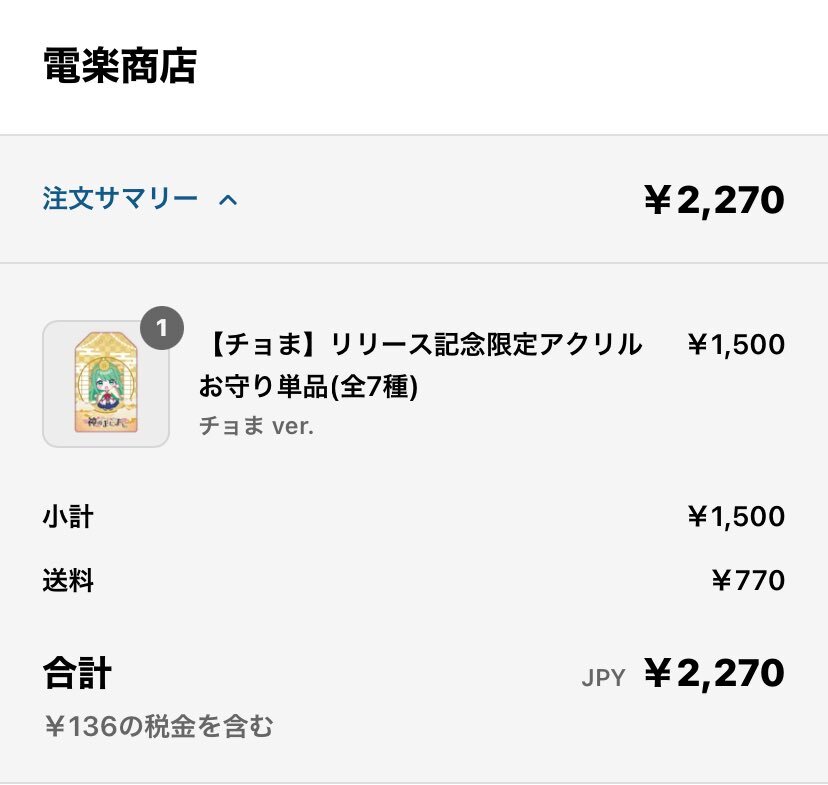
Task: Select the product name リリース記念限定アクリルお守り単品
Action: pos(420,365)
